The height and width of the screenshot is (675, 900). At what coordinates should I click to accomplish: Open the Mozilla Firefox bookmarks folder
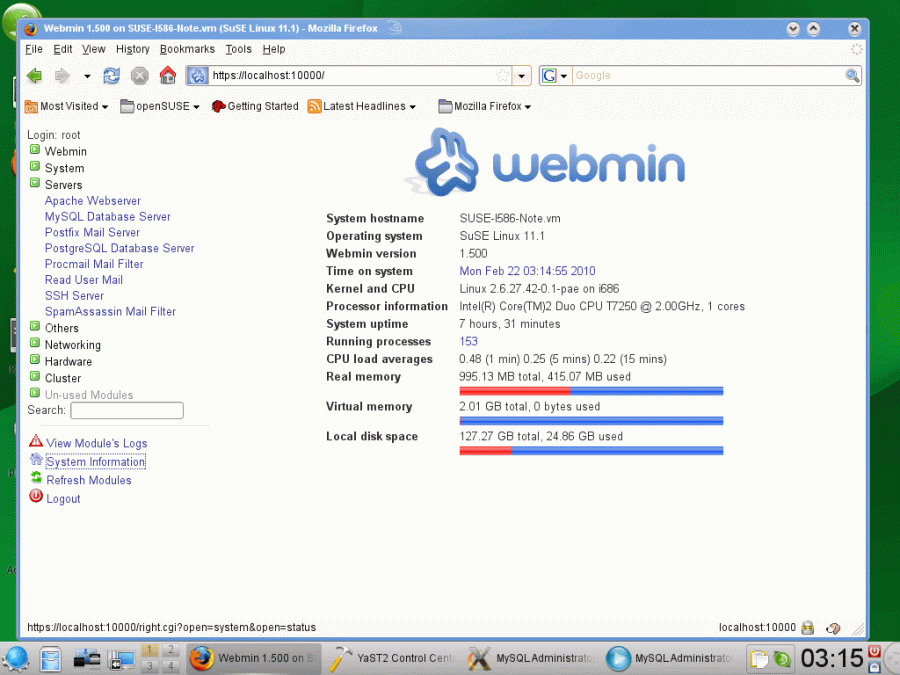(x=484, y=106)
